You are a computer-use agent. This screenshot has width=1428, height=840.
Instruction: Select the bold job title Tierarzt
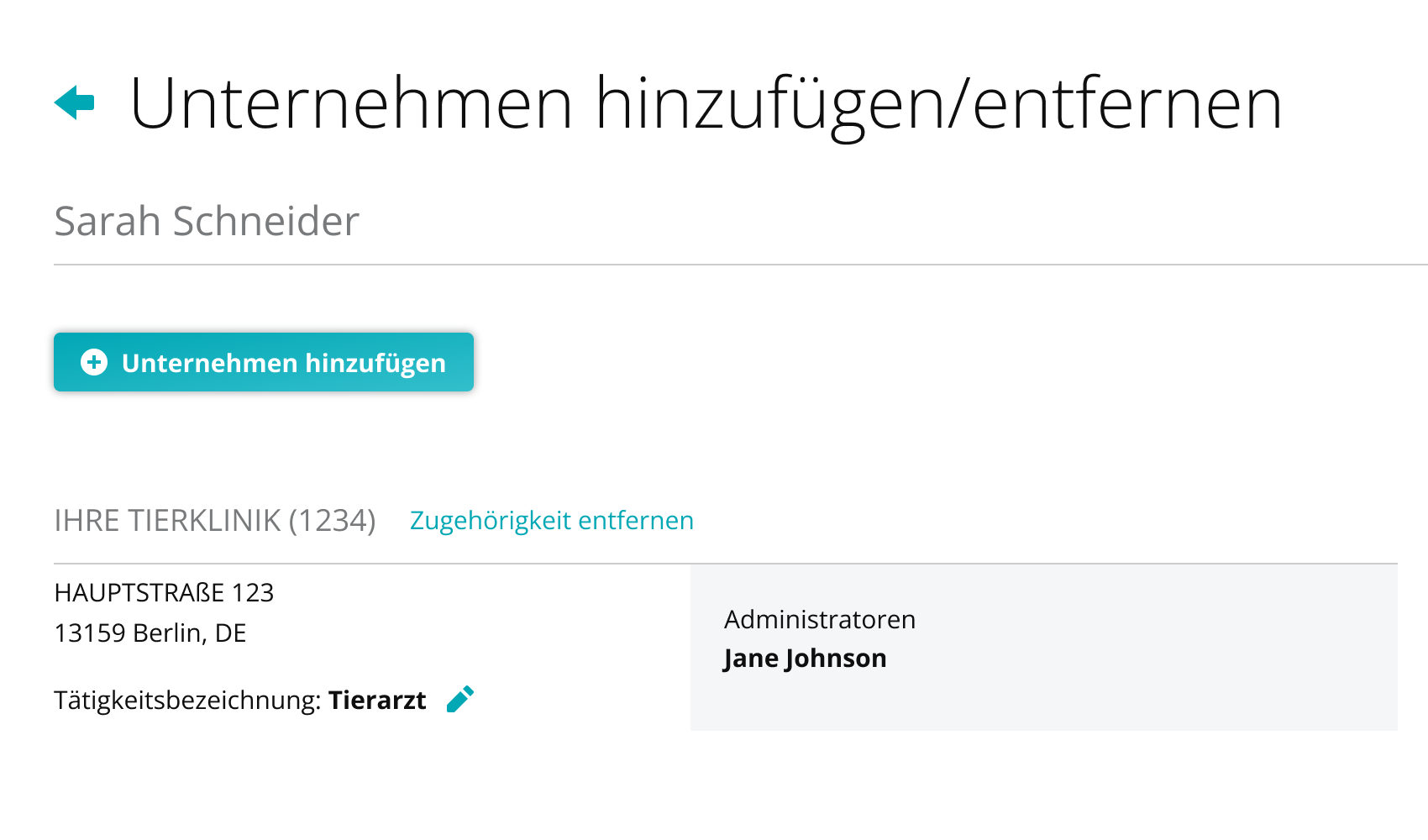[x=377, y=700]
